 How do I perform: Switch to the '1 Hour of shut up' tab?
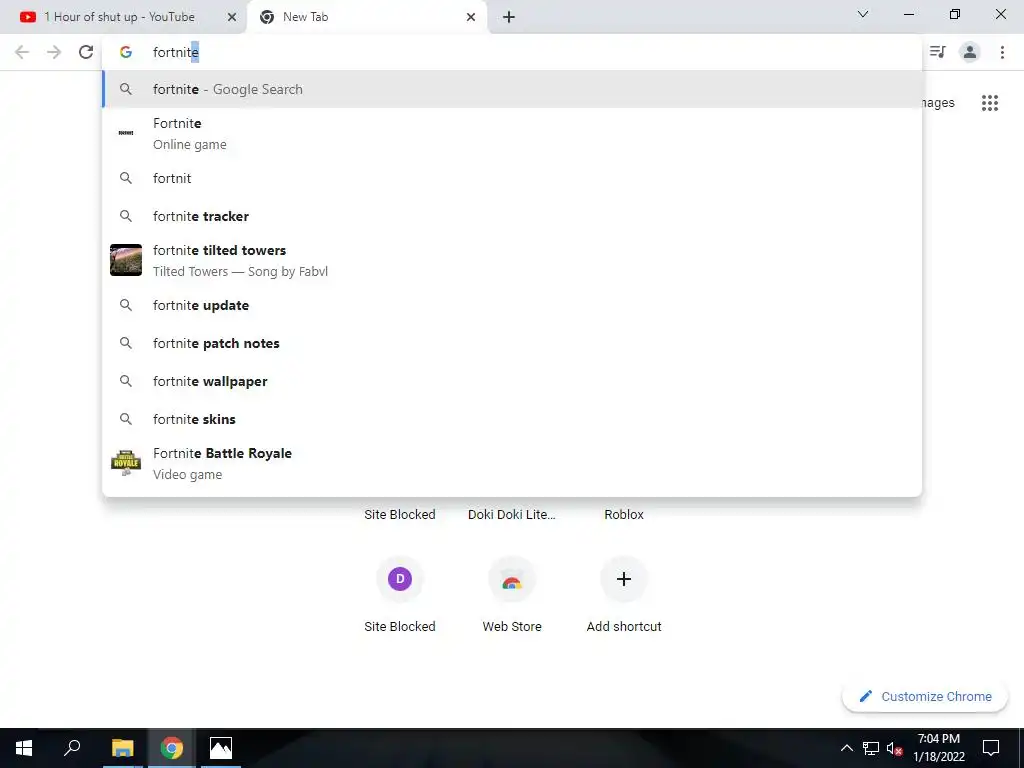click(126, 17)
